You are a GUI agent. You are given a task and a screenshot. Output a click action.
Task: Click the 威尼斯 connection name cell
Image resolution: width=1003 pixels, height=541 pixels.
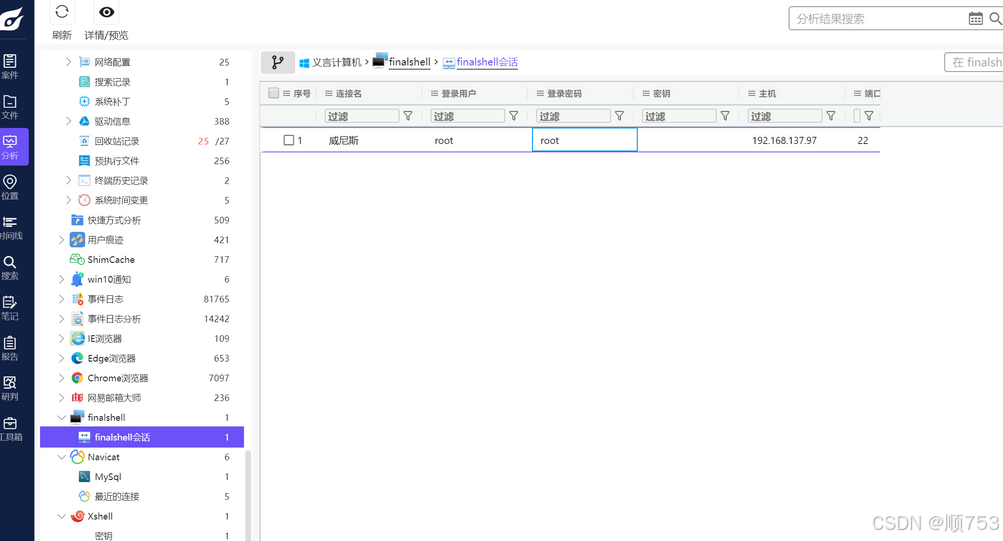344,140
